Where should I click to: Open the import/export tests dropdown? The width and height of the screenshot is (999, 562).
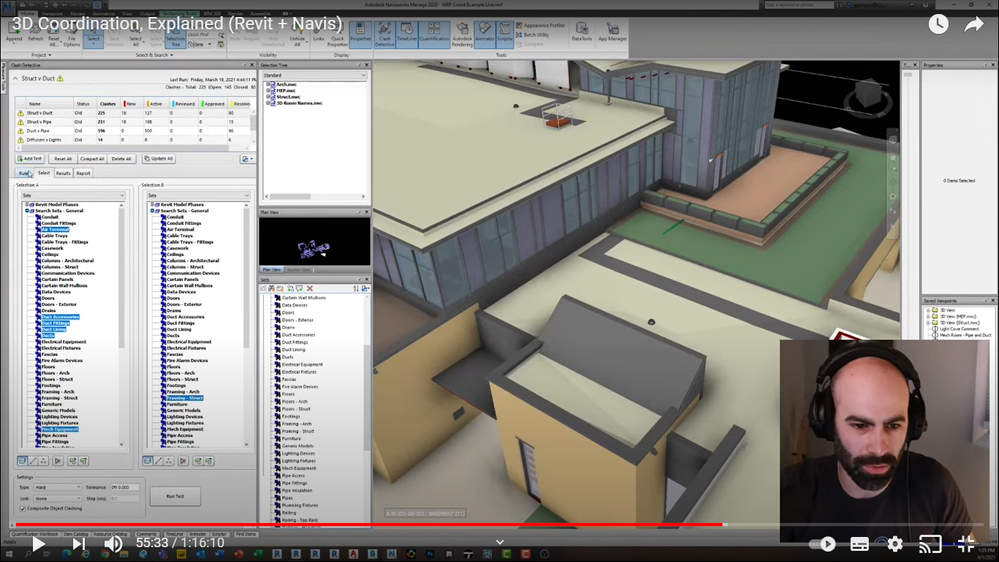coord(247,159)
